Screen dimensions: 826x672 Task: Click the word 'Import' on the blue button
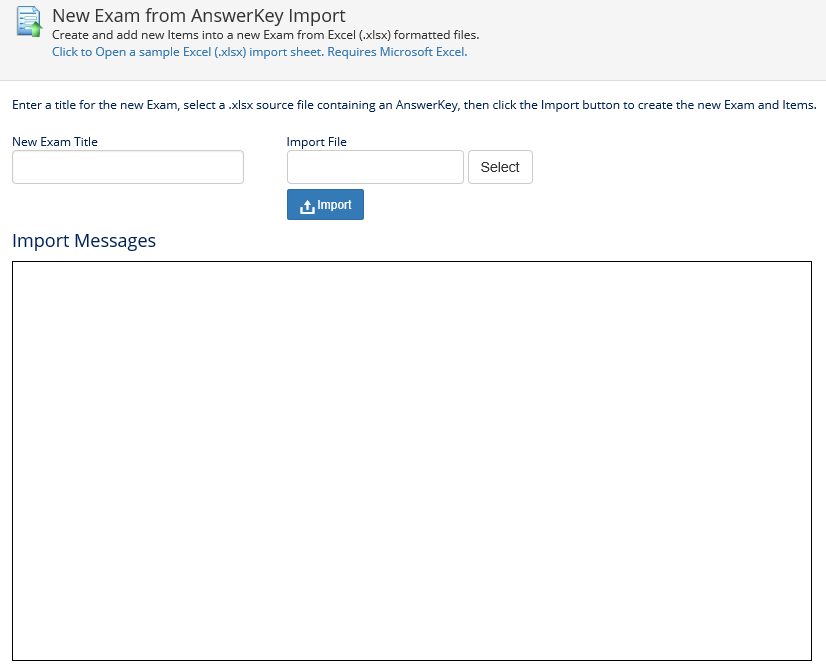point(334,205)
